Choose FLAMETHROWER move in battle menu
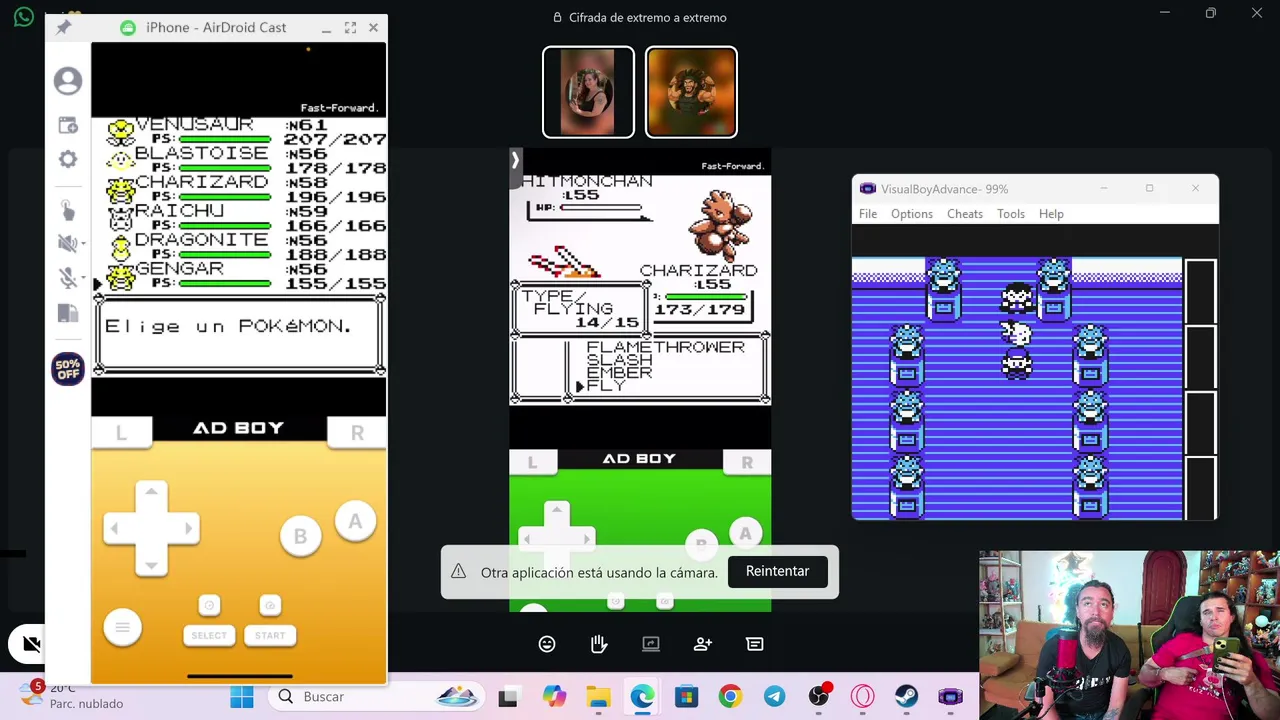Screen dimensions: 1280x720 (665, 347)
